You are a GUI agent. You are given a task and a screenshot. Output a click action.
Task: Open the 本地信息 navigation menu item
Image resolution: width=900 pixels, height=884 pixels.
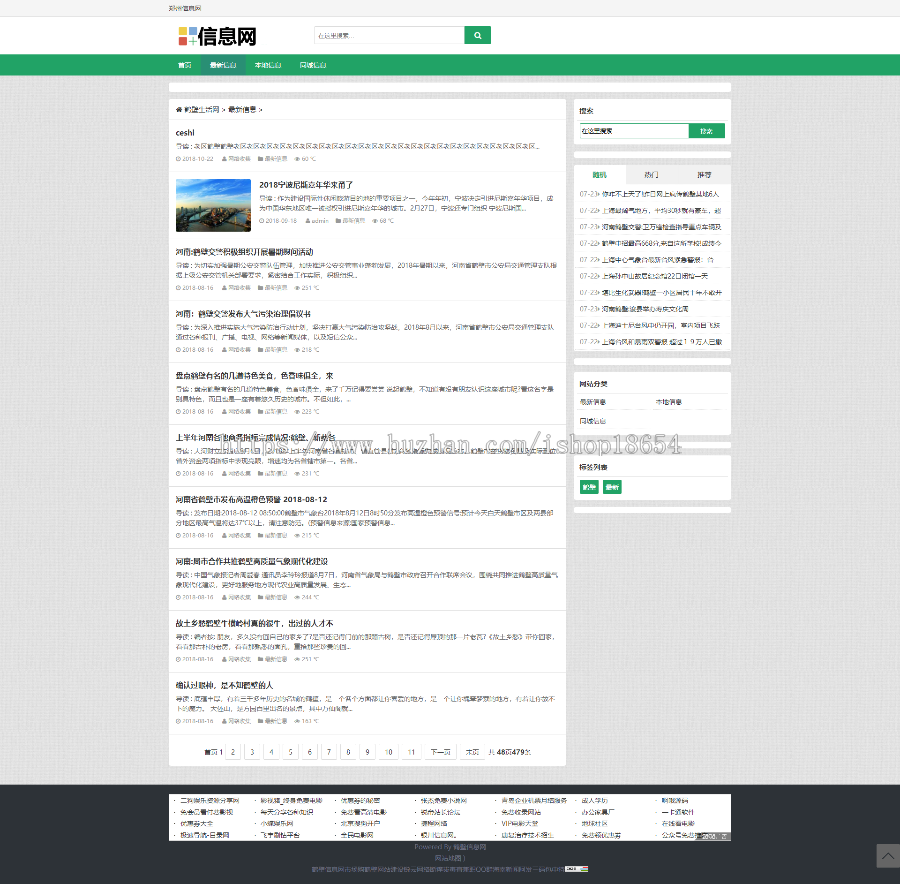pos(268,65)
